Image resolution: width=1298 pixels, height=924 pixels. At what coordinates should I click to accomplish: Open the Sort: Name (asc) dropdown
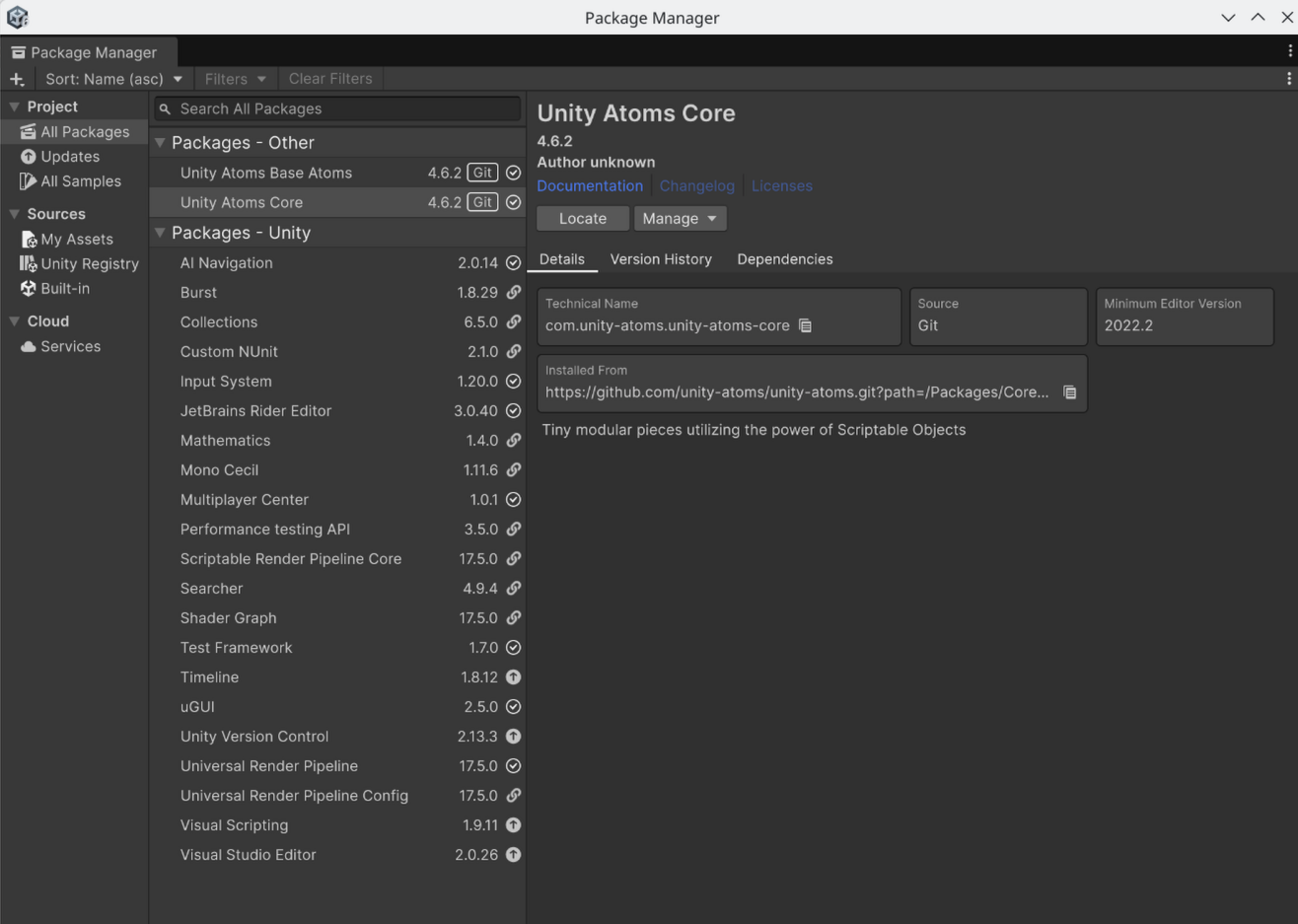(113, 79)
